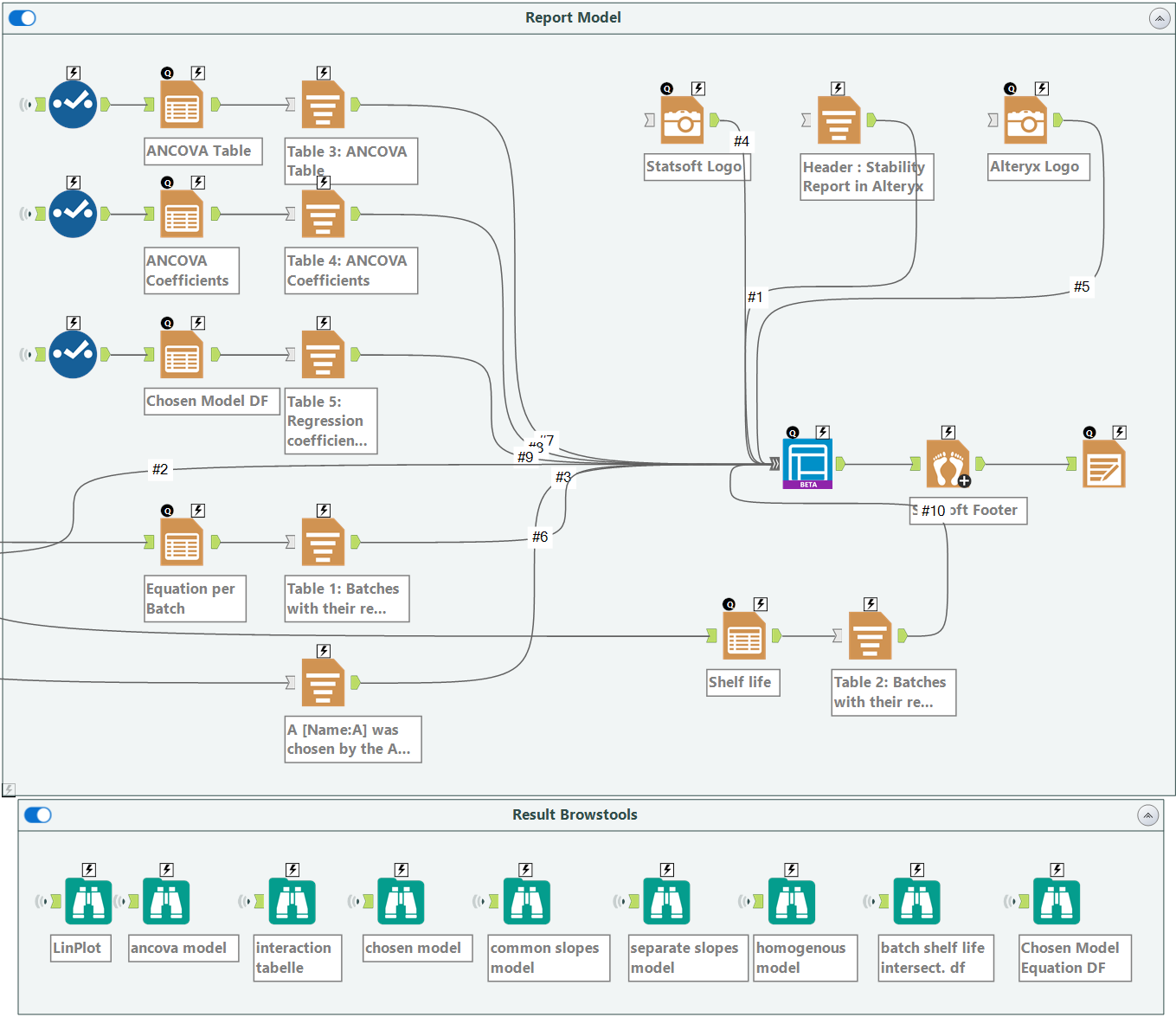Select the Statsoft Logo image tool
Image resolution: width=1176 pixels, height=1017 pixels.
pyautogui.click(x=683, y=121)
